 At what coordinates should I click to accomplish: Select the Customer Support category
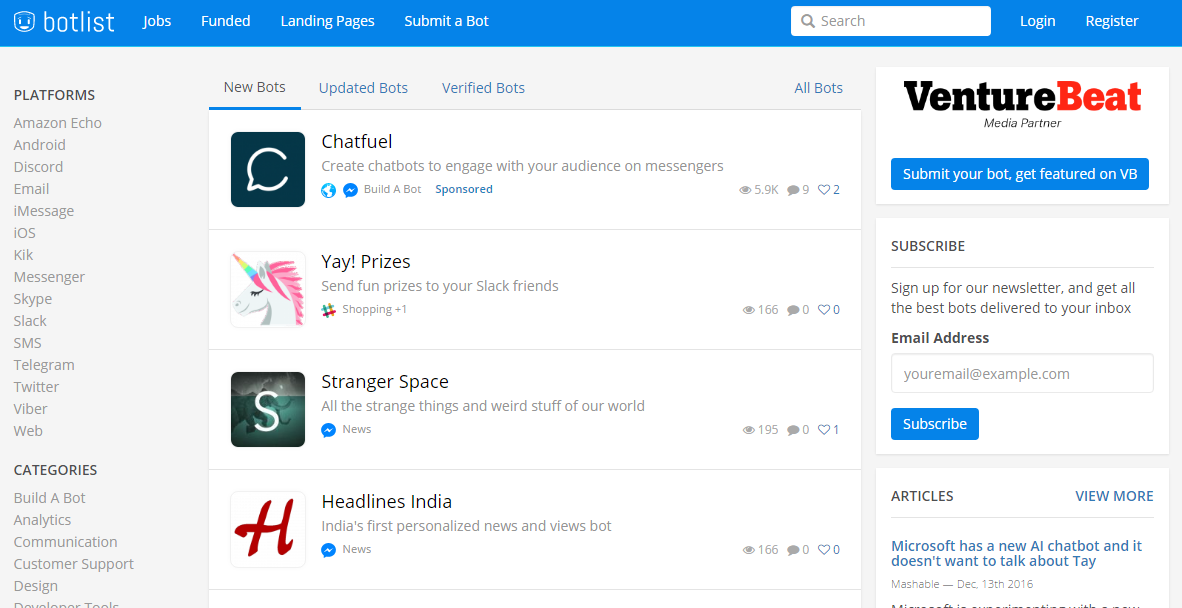pos(74,564)
